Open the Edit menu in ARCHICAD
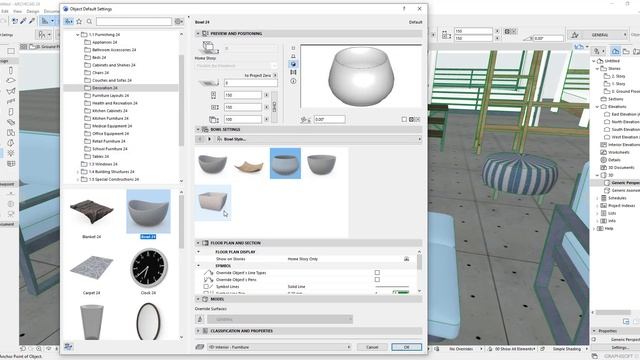 tap(5, 11)
